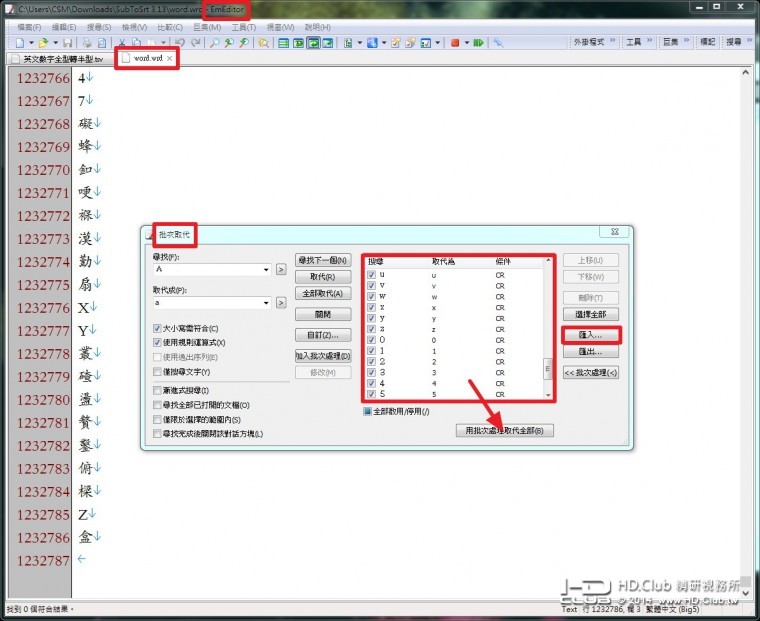
Task: Click the batch list scrollbar thumb
Action: pyautogui.click(x=548, y=368)
